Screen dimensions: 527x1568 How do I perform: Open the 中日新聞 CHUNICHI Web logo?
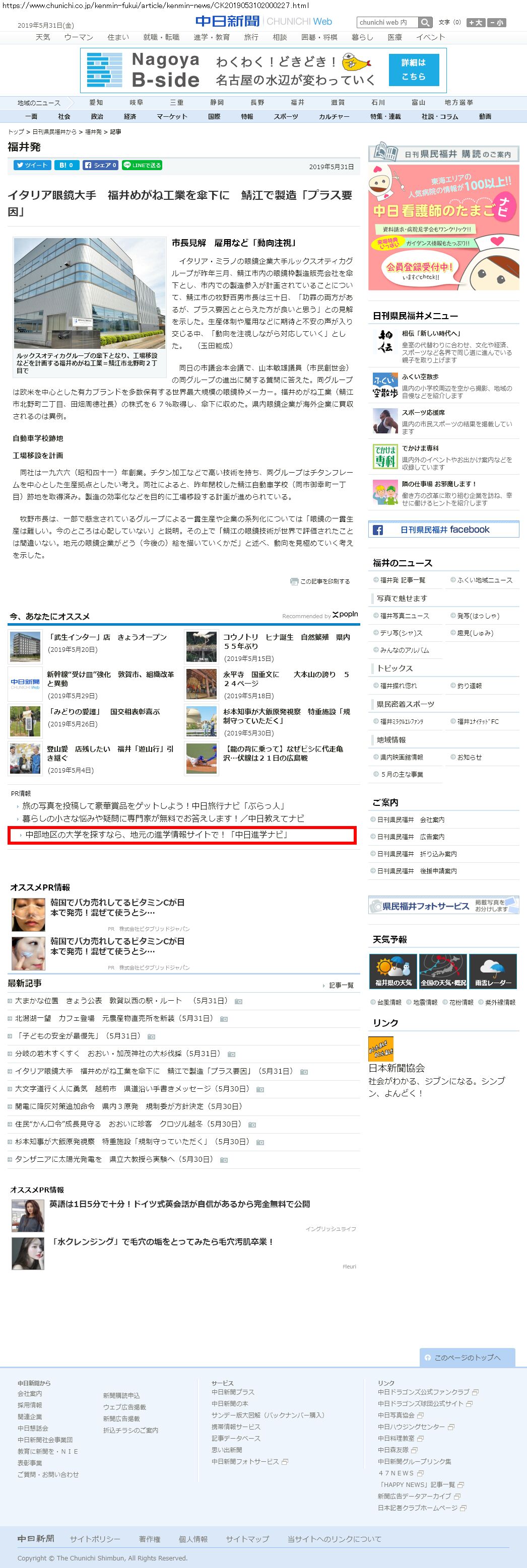click(264, 21)
